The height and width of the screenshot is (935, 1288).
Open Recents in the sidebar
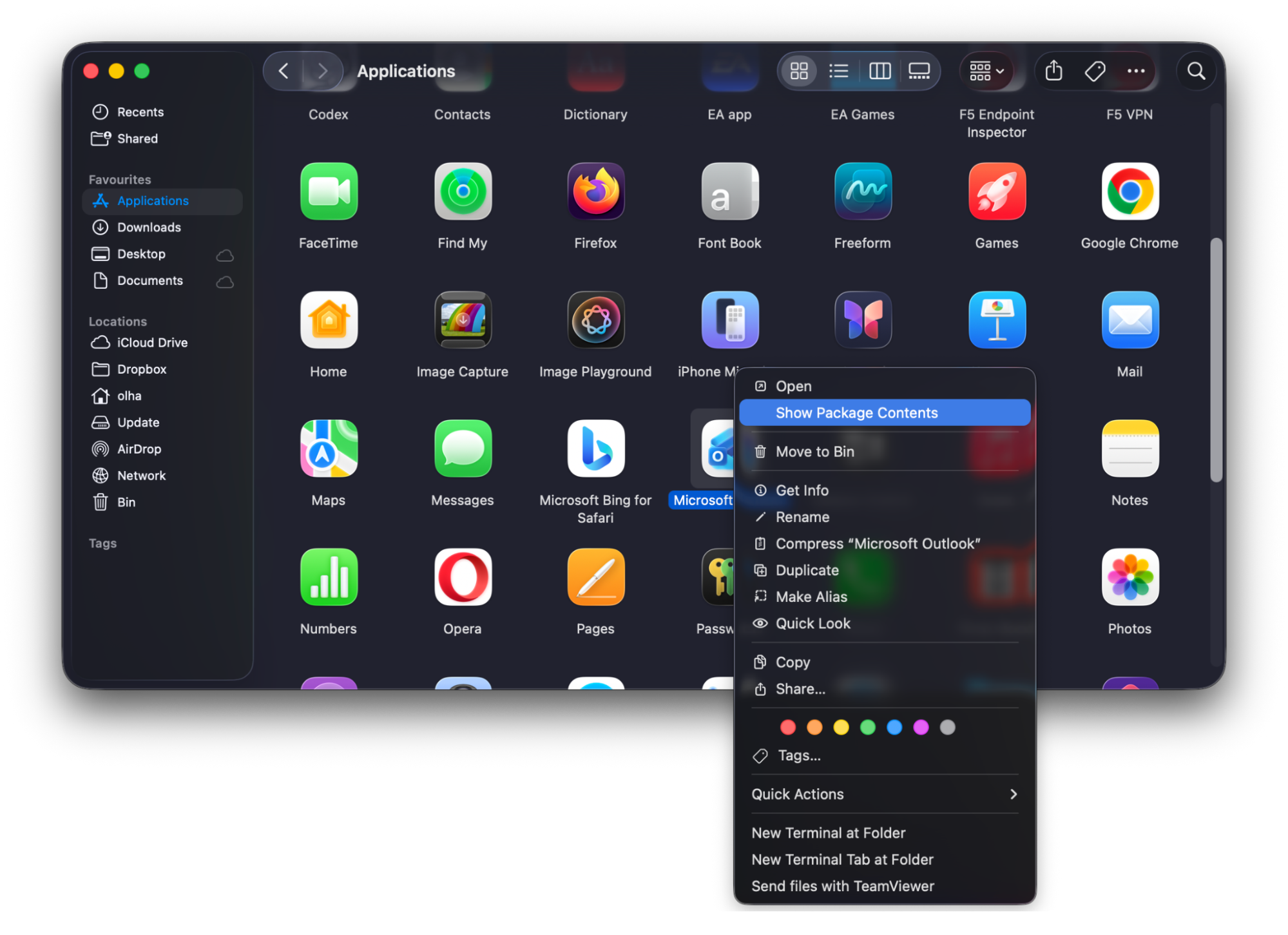(162, 112)
